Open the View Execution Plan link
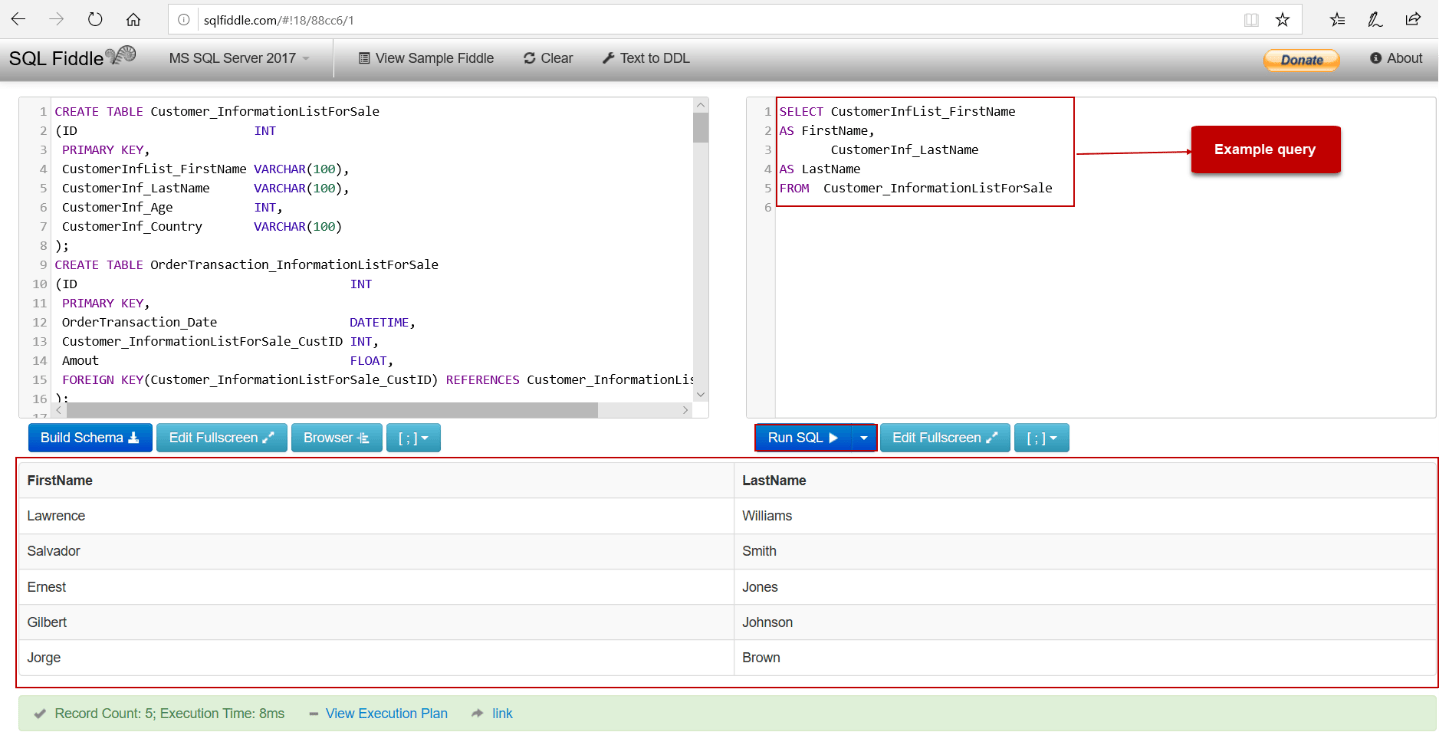The height and width of the screenshot is (732, 1439). 387,713
